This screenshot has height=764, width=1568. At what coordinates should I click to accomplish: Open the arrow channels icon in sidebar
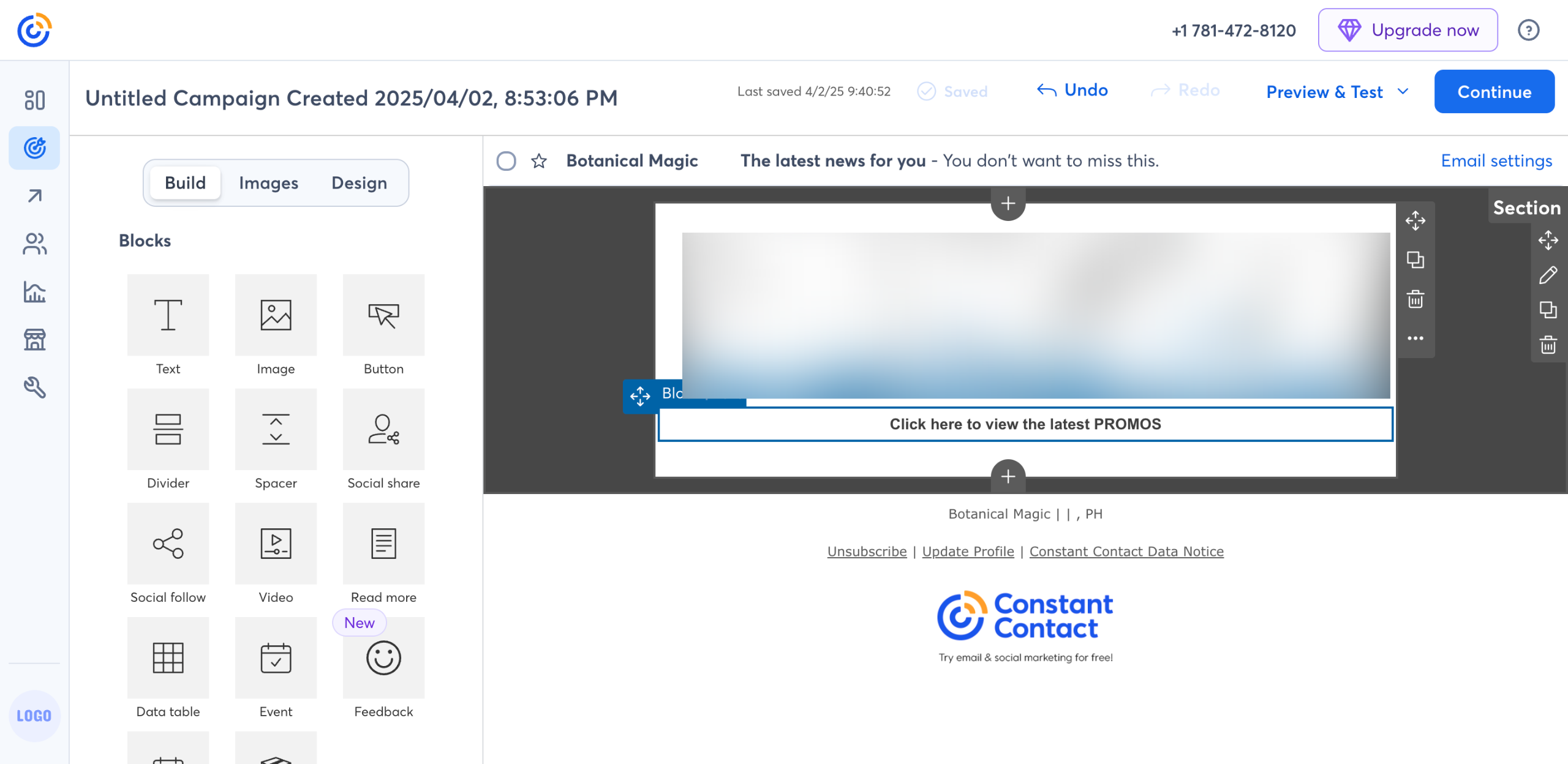click(34, 196)
